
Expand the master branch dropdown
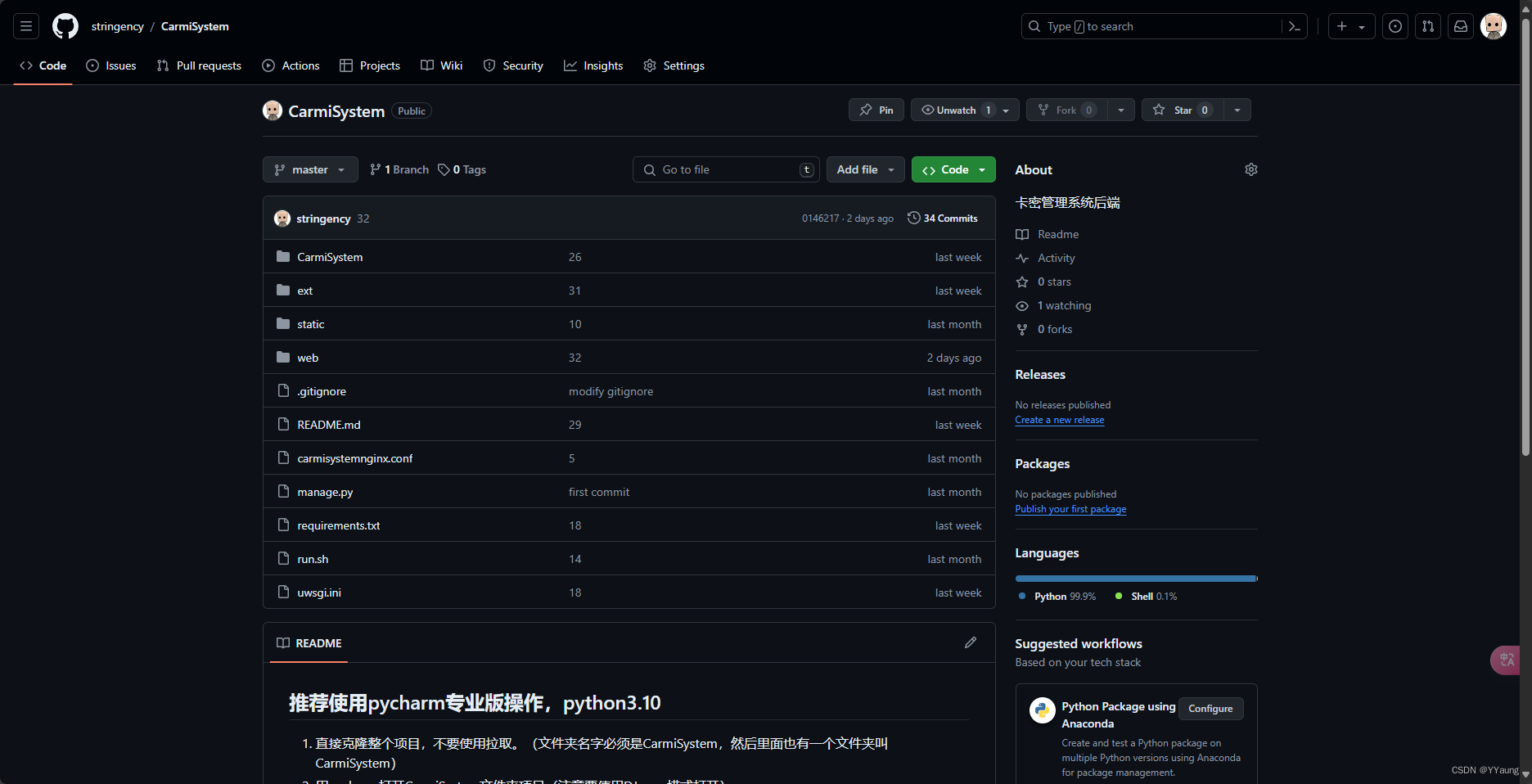[x=310, y=169]
